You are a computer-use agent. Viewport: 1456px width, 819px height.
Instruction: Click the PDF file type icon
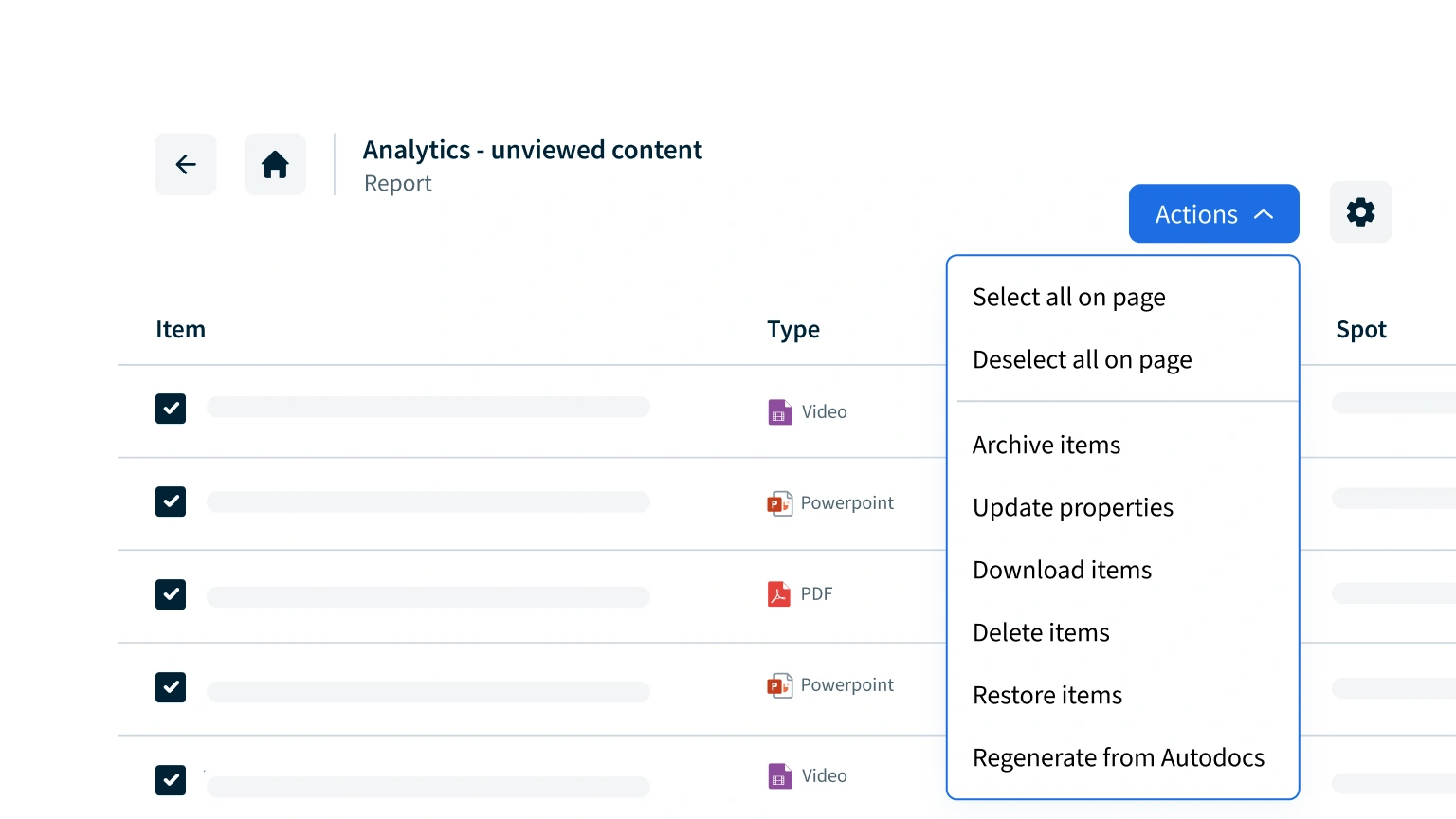[778, 594]
